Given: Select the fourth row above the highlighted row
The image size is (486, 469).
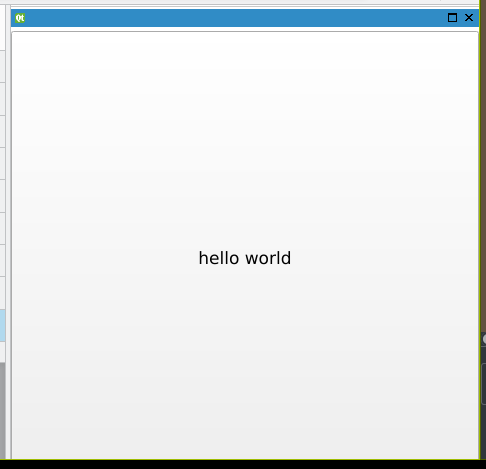Looking at the screenshot, I should (2, 196).
